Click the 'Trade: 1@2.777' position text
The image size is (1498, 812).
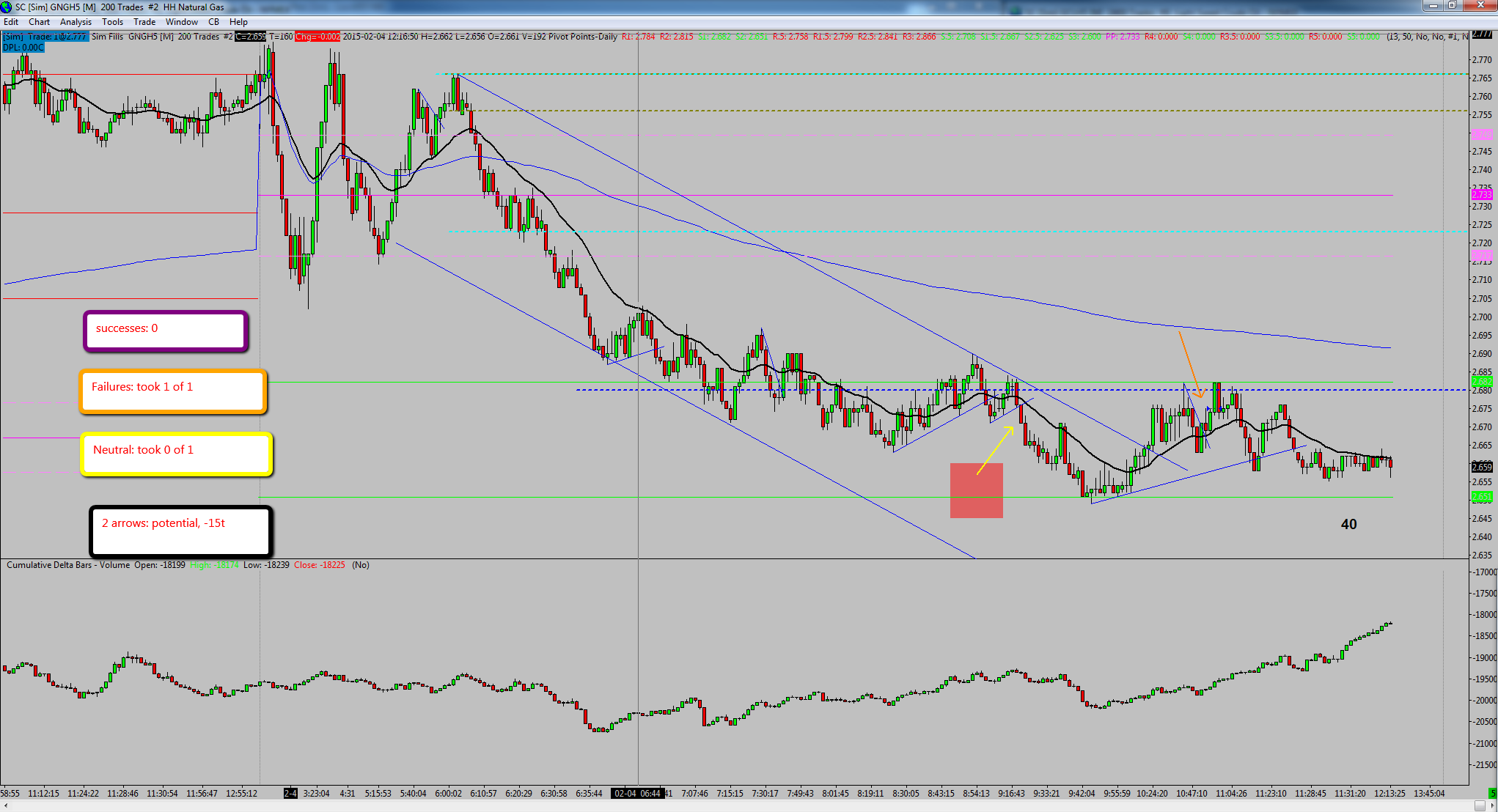(x=58, y=37)
